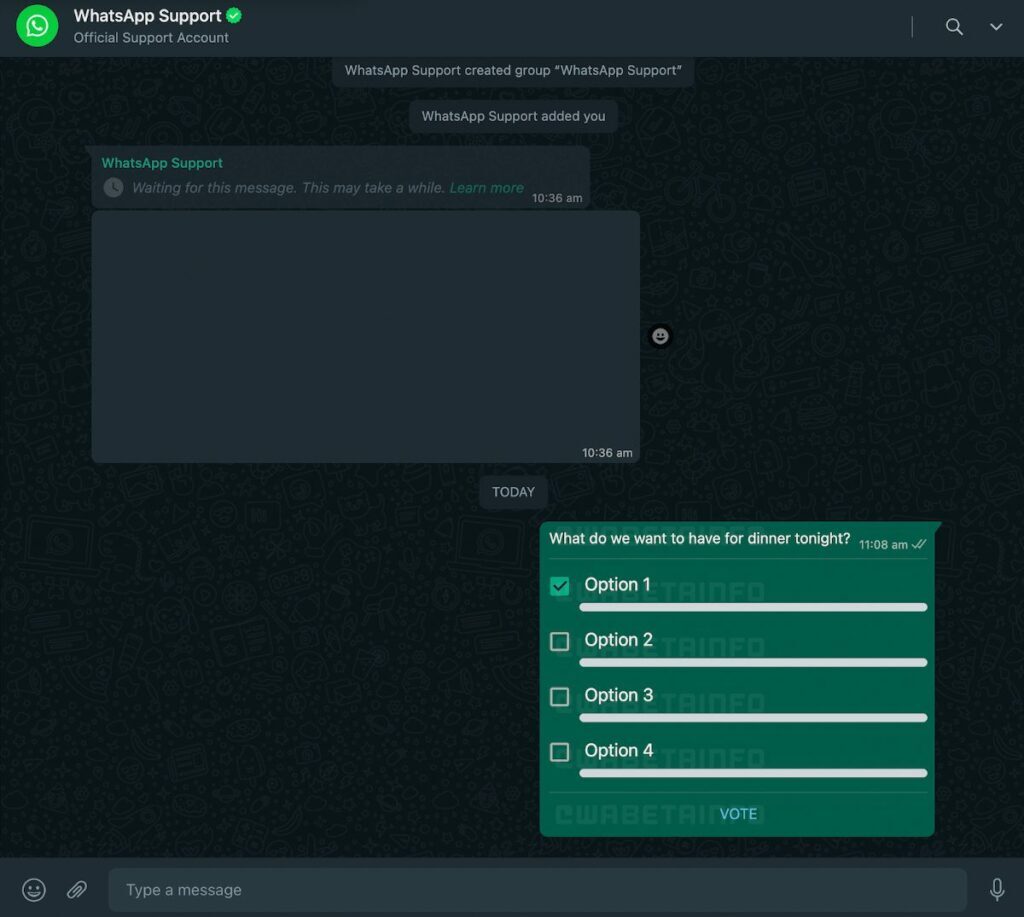The height and width of the screenshot is (917, 1024).
Task: Focus the Type a message field
Action: point(537,889)
